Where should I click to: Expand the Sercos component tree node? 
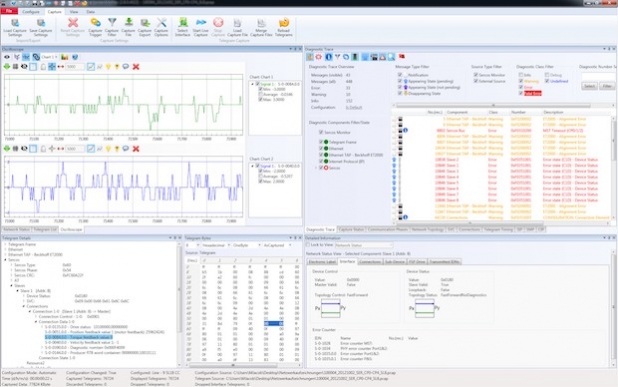tap(316, 168)
